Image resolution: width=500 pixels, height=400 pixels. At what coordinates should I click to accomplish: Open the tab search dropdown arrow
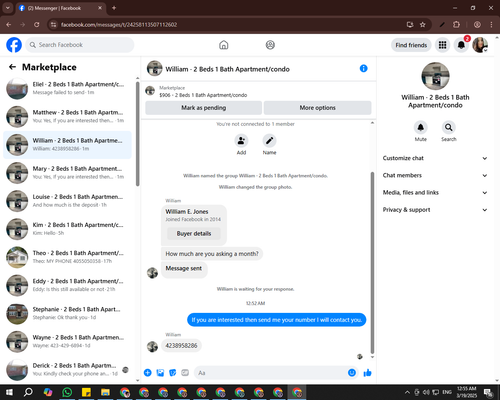8,8
